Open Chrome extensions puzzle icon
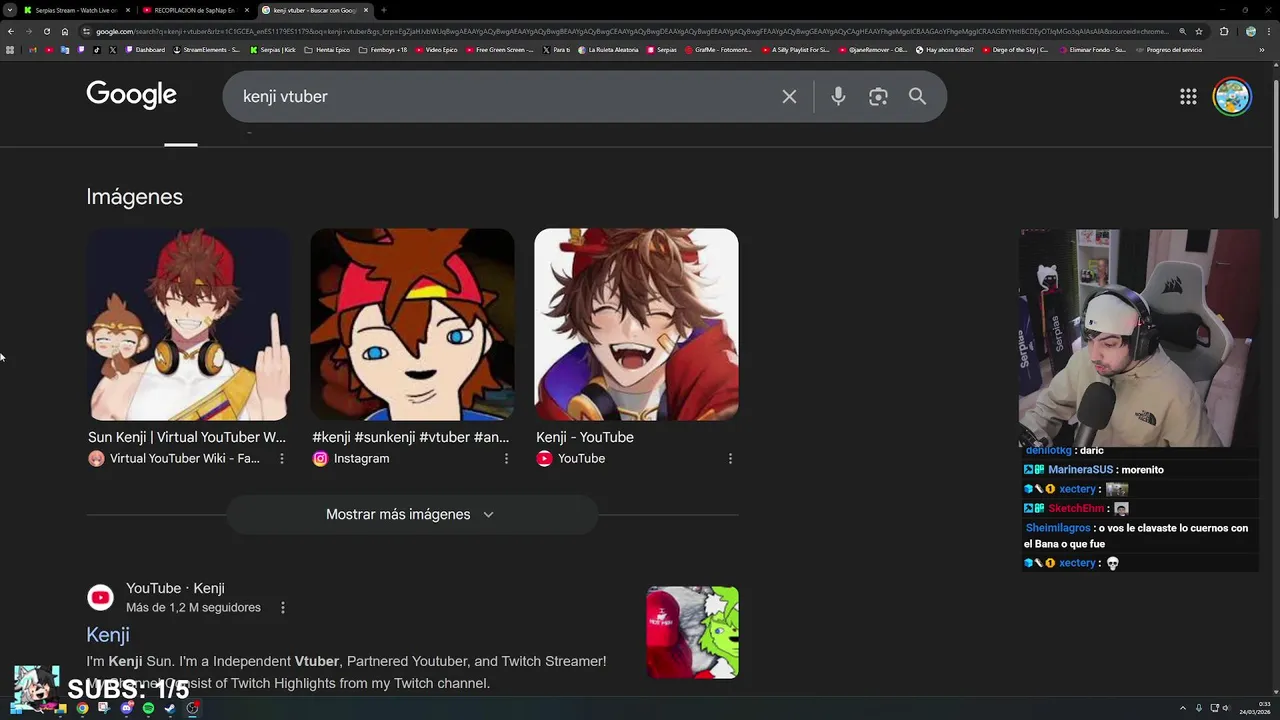This screenshot has width=1280, height=720. click(x=1224, y=31)
